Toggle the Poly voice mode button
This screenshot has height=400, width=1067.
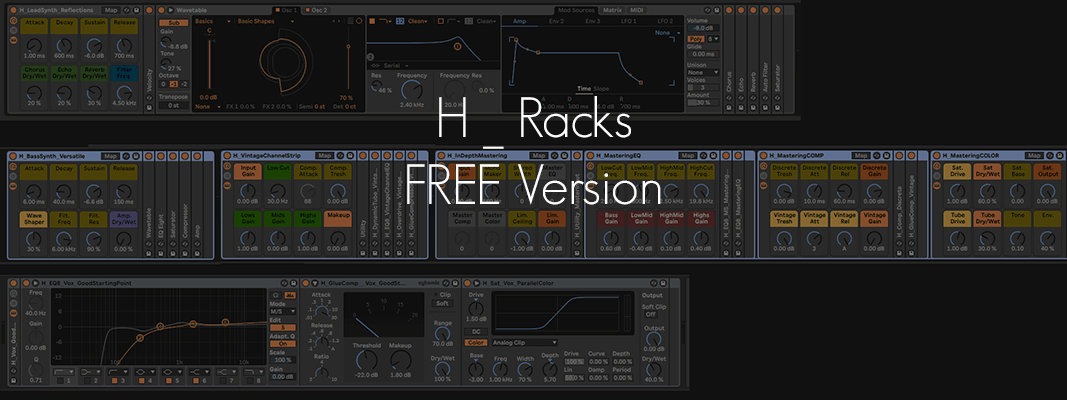point(695,39)
